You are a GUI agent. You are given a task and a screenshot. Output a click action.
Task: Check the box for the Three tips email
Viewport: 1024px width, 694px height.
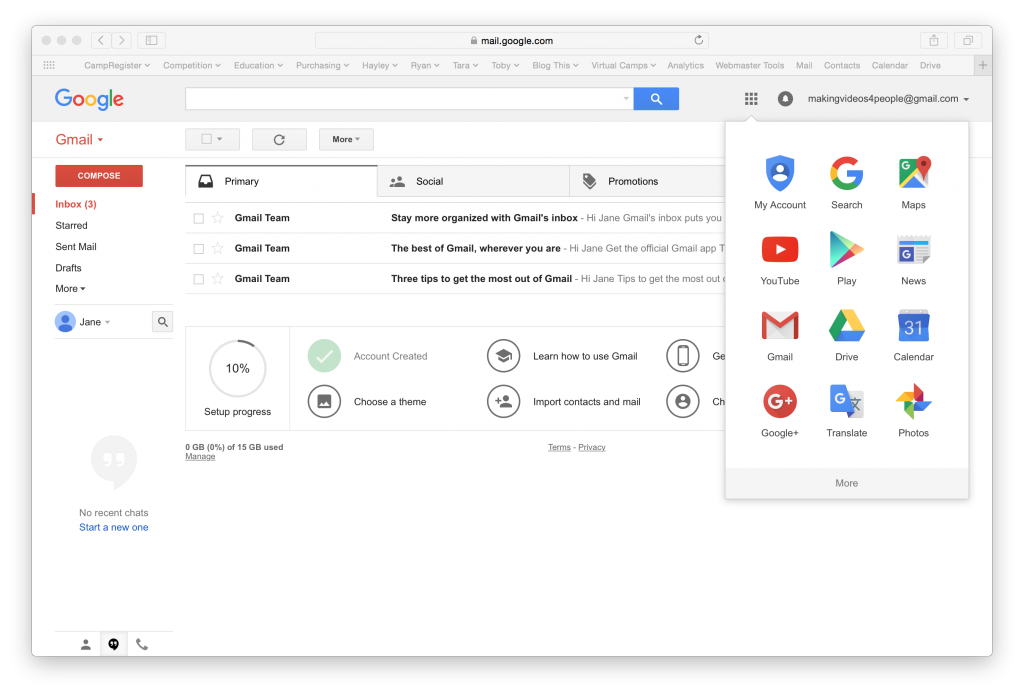click(x=199, y=279)
